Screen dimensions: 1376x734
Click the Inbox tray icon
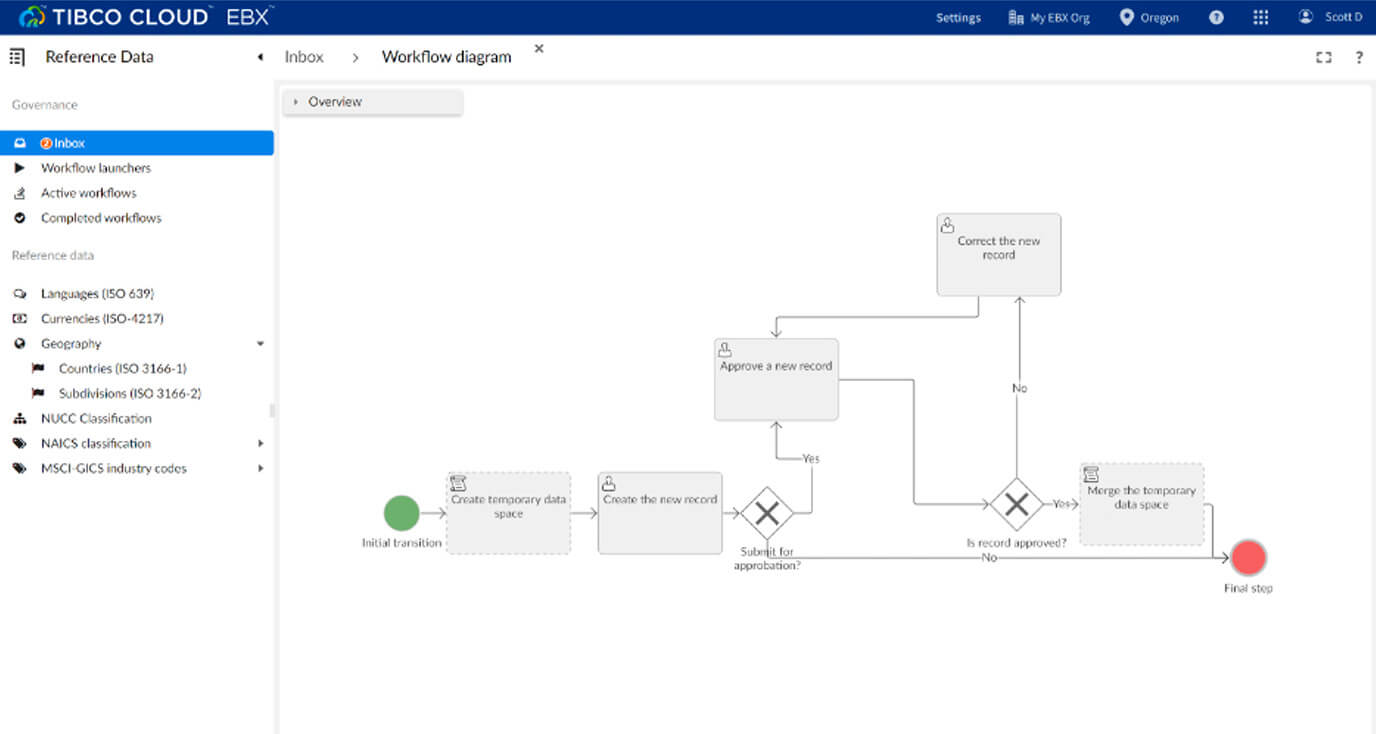pyautogui.click(x=20, y=143)
